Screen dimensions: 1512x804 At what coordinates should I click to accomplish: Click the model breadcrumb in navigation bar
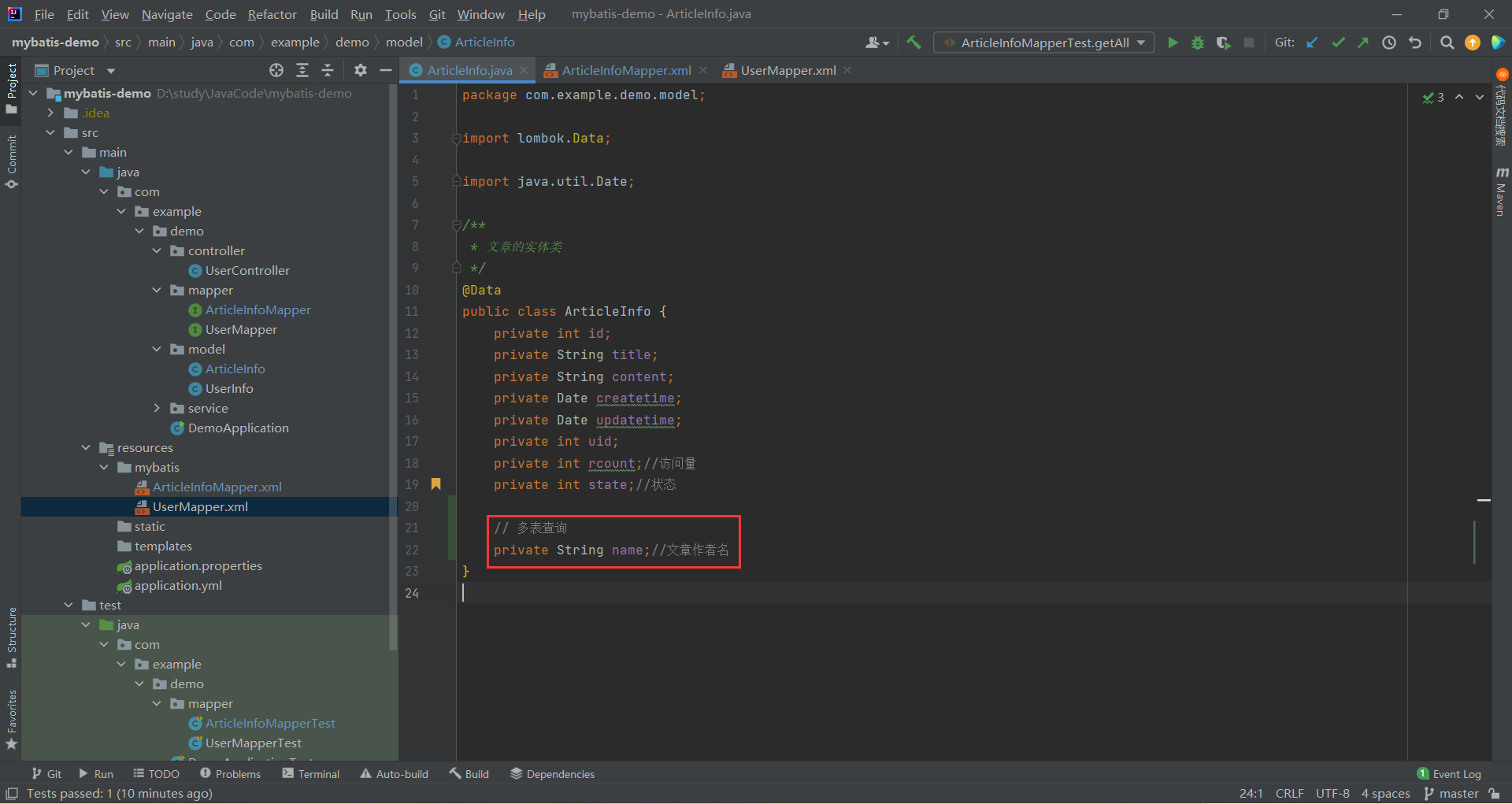(404, 43)
